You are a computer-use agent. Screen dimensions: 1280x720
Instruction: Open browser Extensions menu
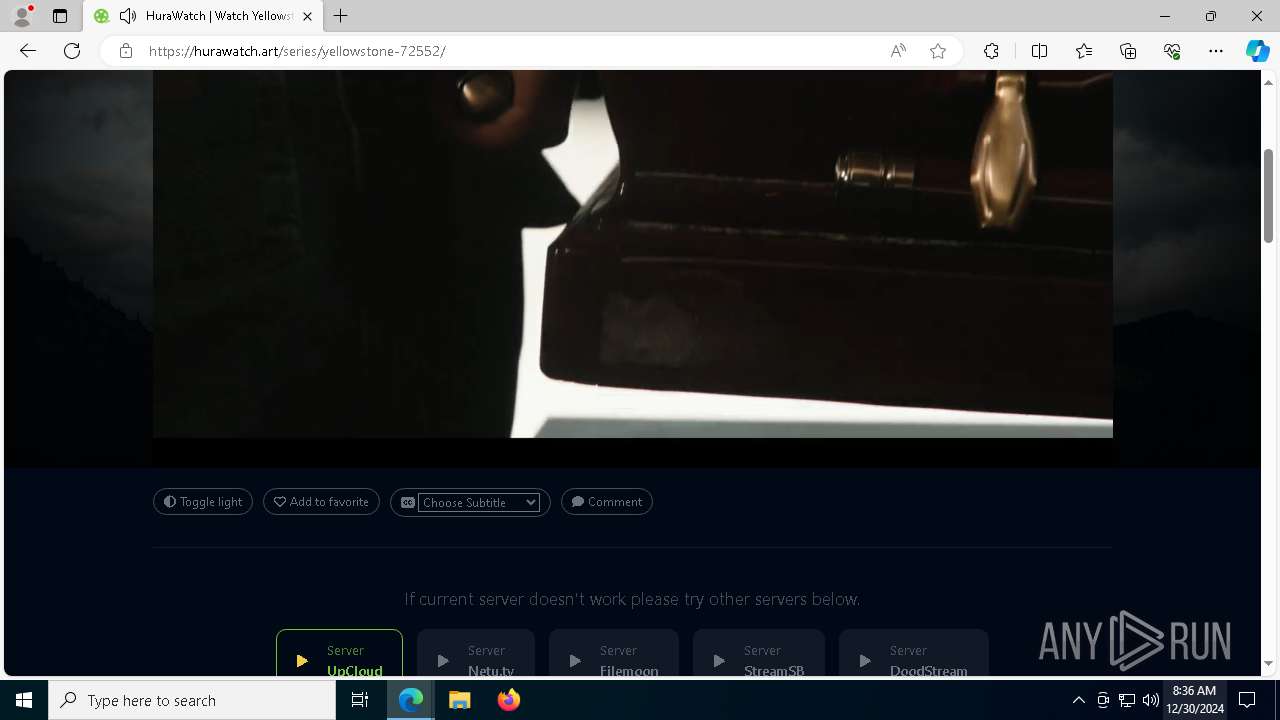991,51
